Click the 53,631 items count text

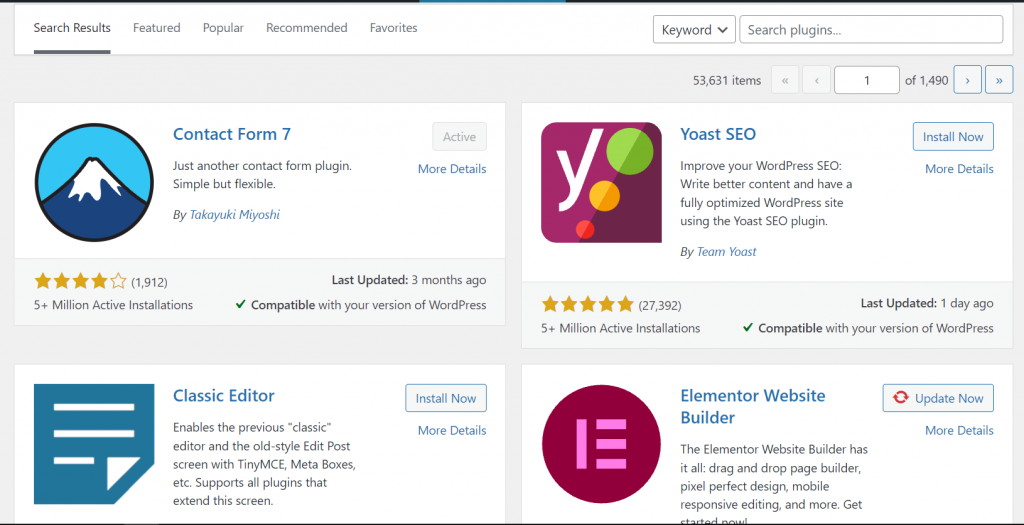(x=727, y=80)
